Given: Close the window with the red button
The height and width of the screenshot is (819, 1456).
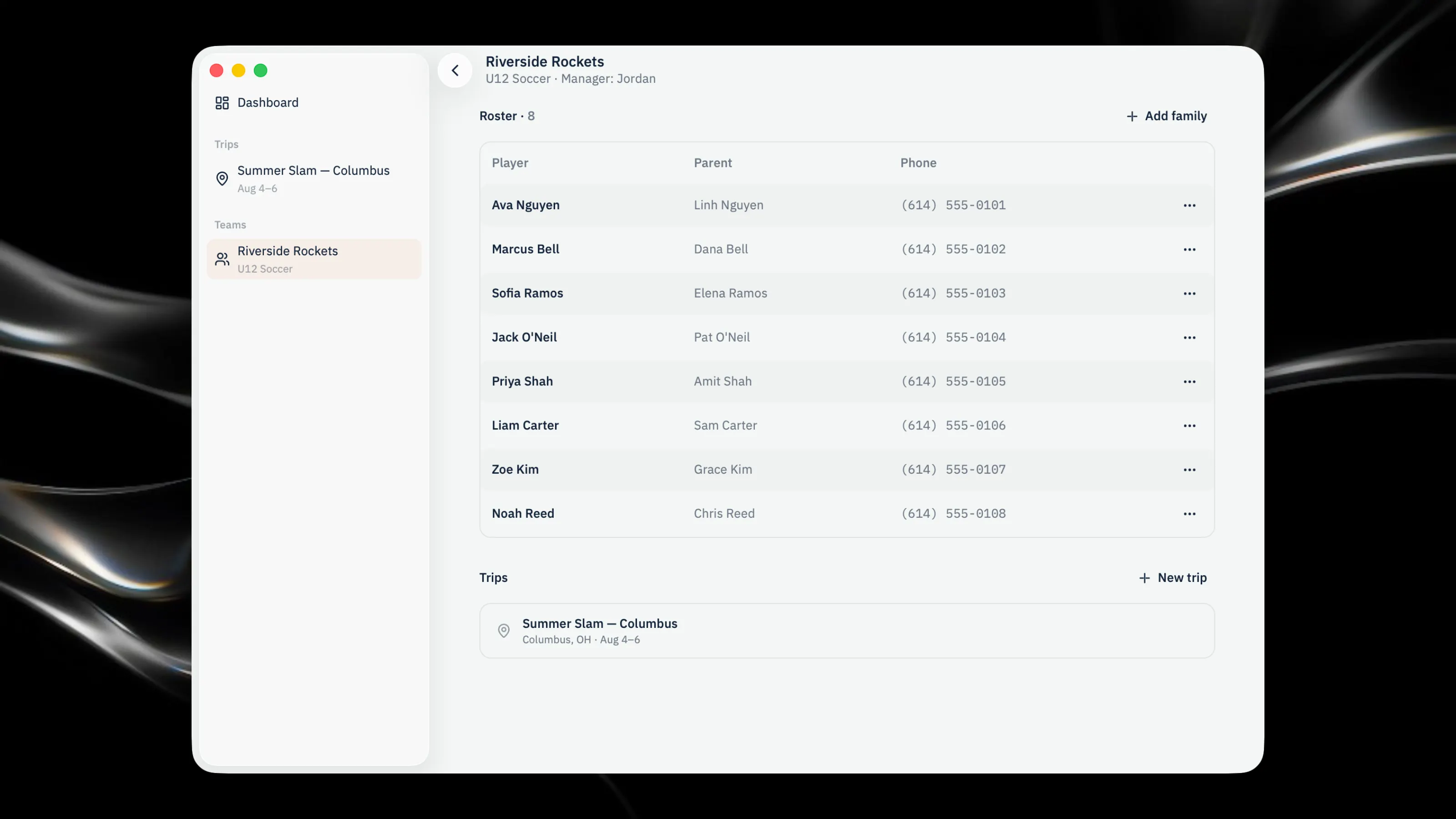Looking at the screenshot, I should [217, 71].
